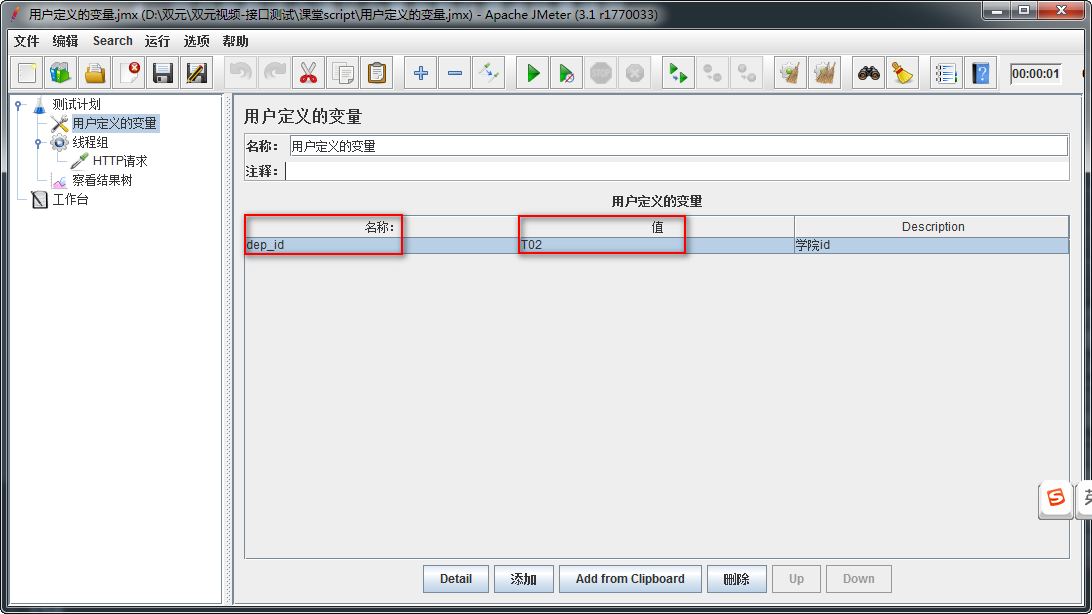Click Start no pauses icon

coord(567,73)
